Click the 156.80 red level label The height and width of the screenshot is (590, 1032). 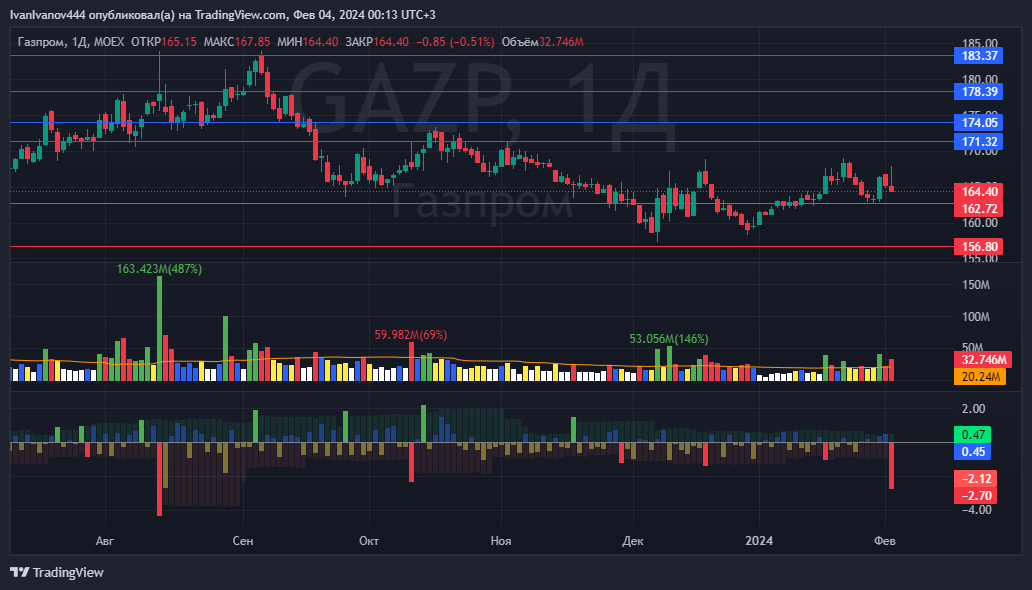(978, 247)
